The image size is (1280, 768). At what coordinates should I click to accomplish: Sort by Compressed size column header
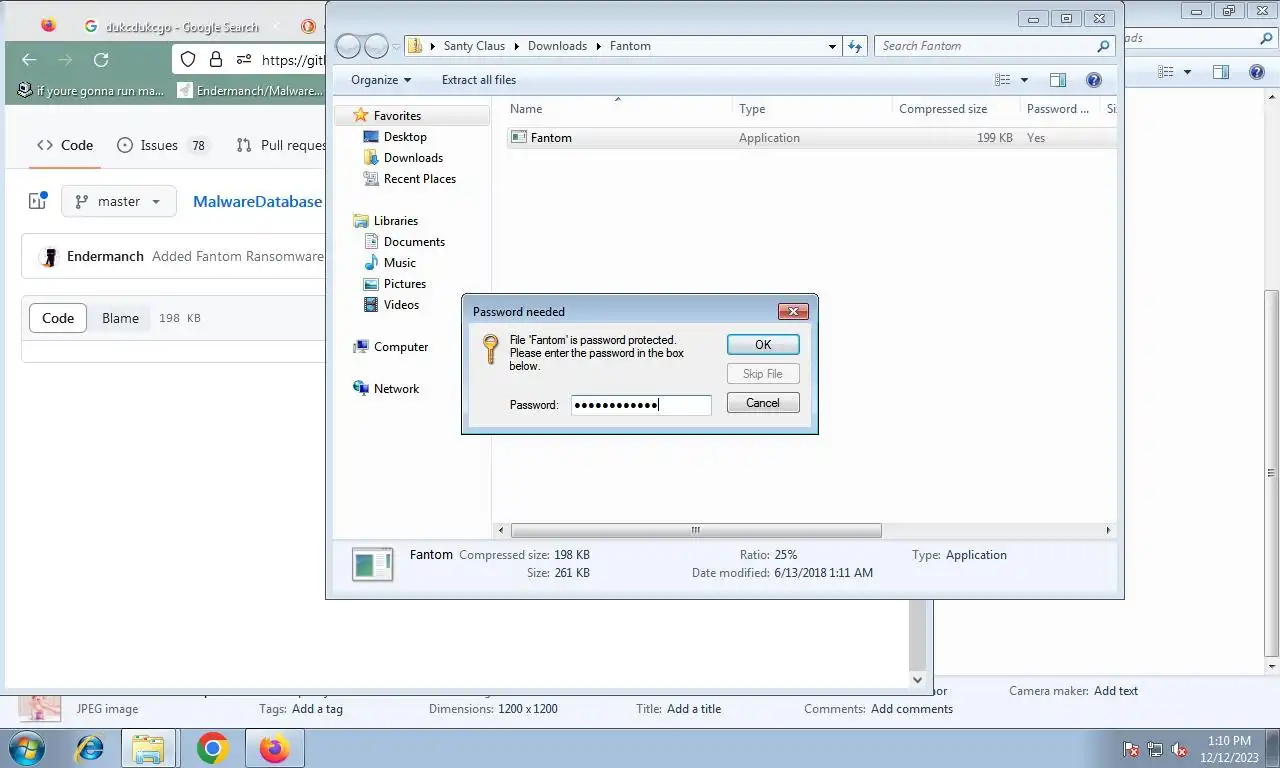tap(943, 109)
